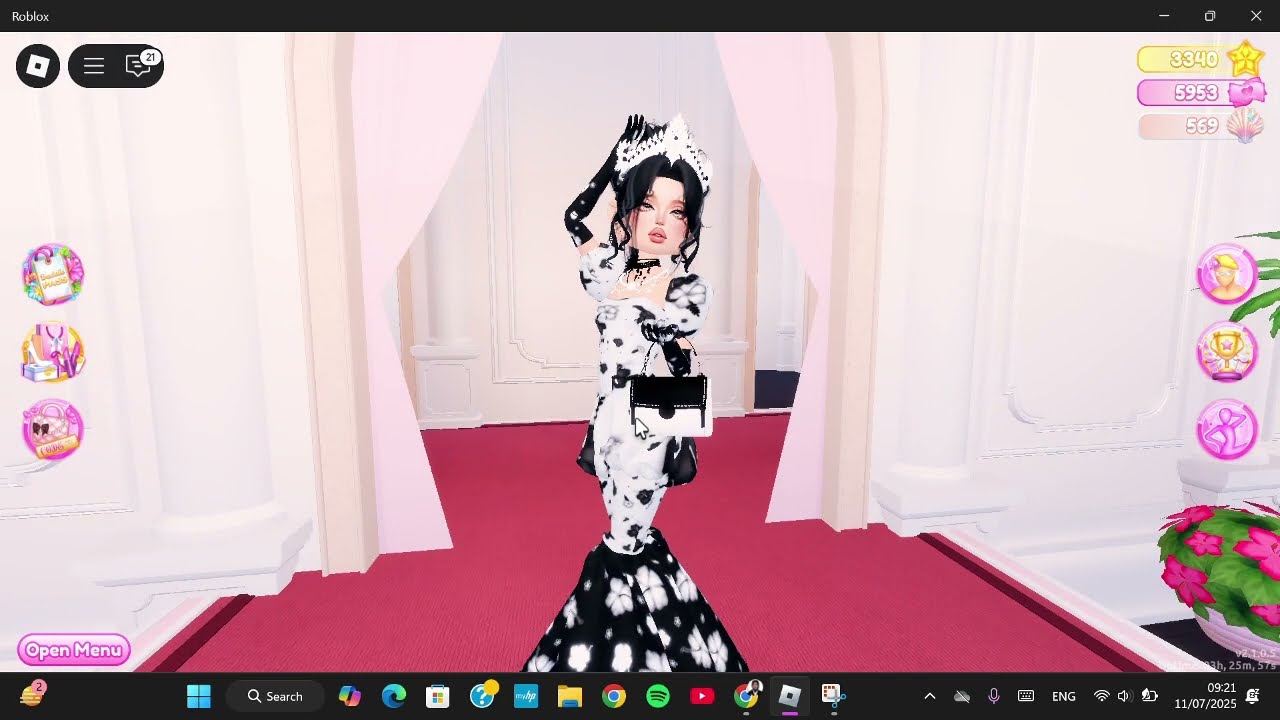Open the hamburger menu next to Roblox logo
Screen dimensions: 1280x720
94,67
